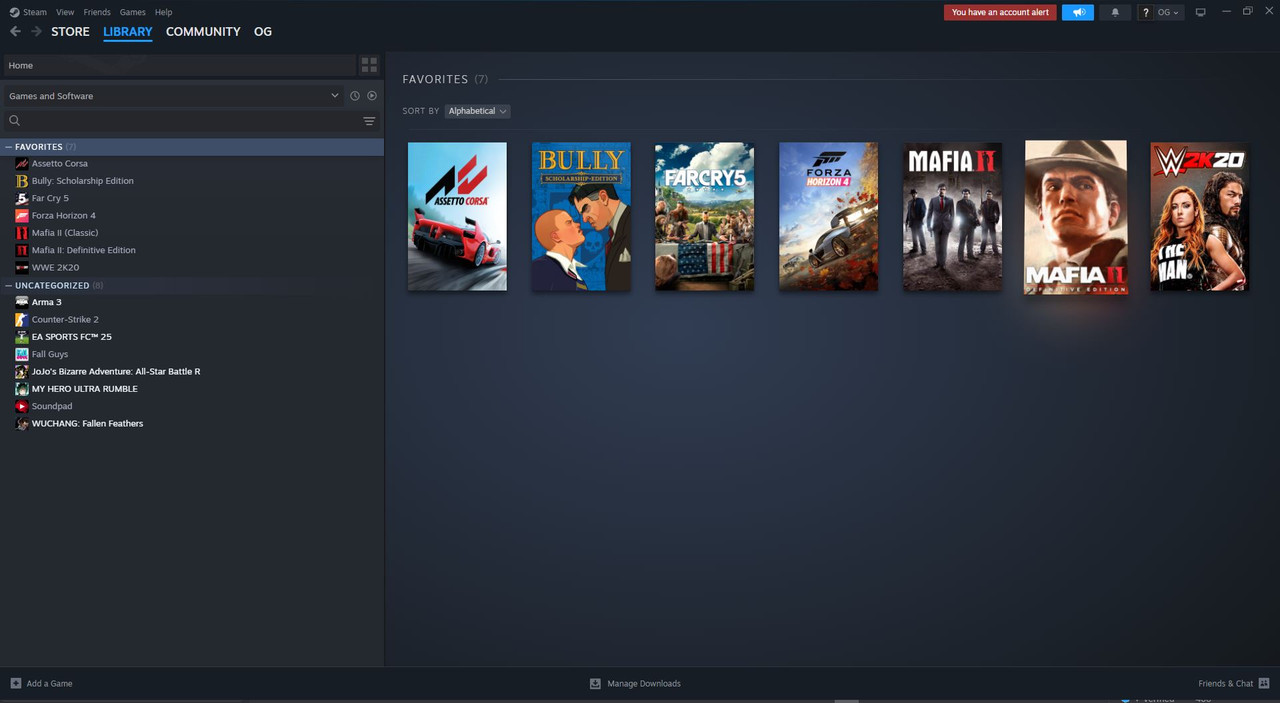Open the OG account dropdown
1280x703 pixels.
click(x=1169, y=12)
